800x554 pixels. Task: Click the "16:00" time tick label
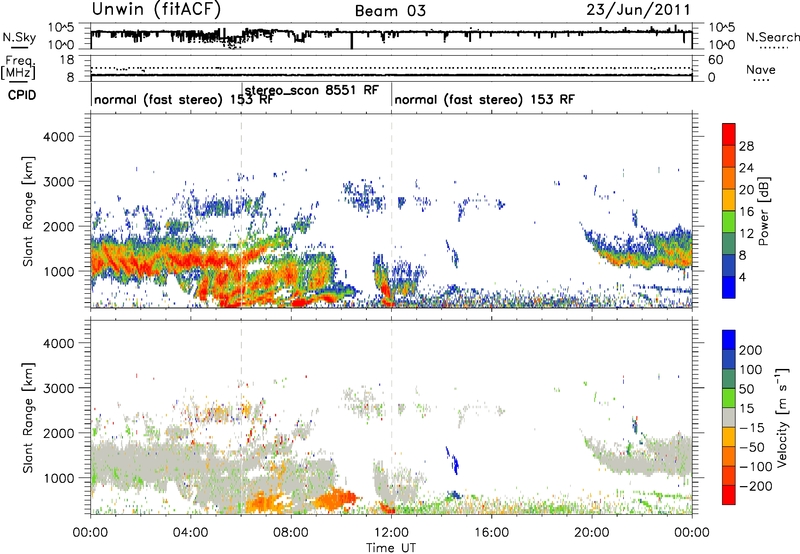(491, 533)
